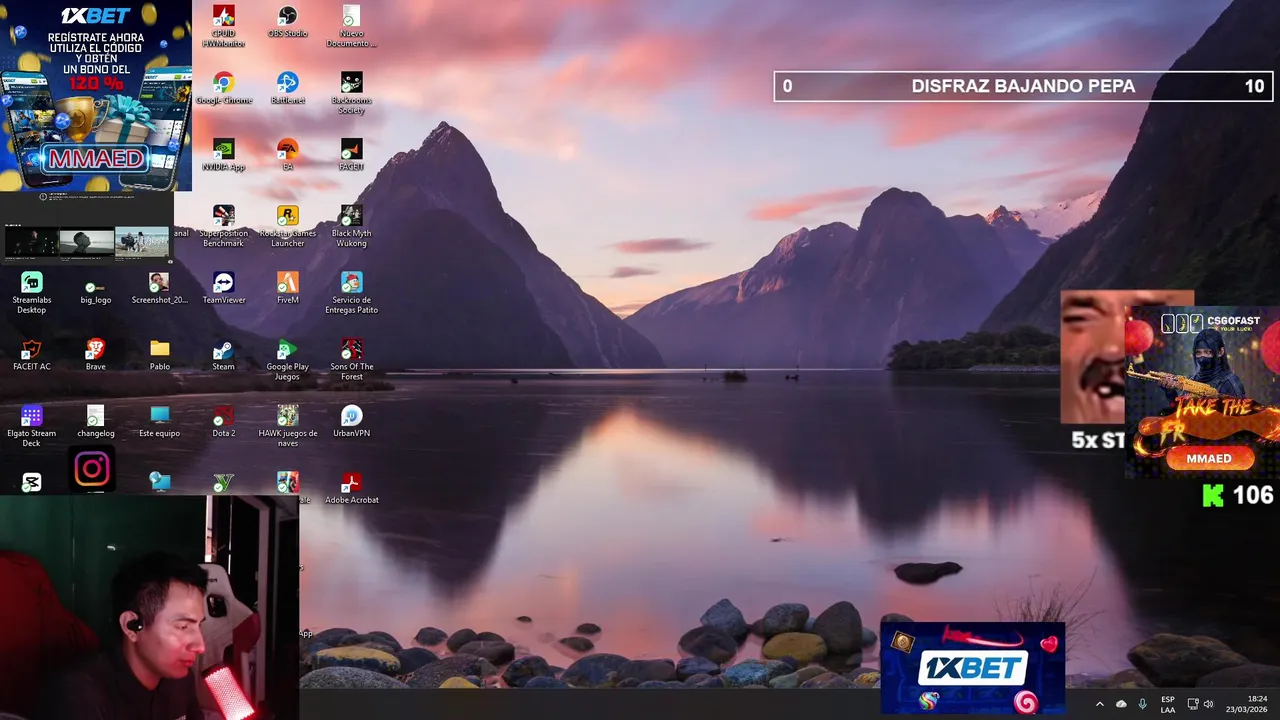Launch the EA app icon
Viewport: 1280px width, 720px height.
click(288, 155)
